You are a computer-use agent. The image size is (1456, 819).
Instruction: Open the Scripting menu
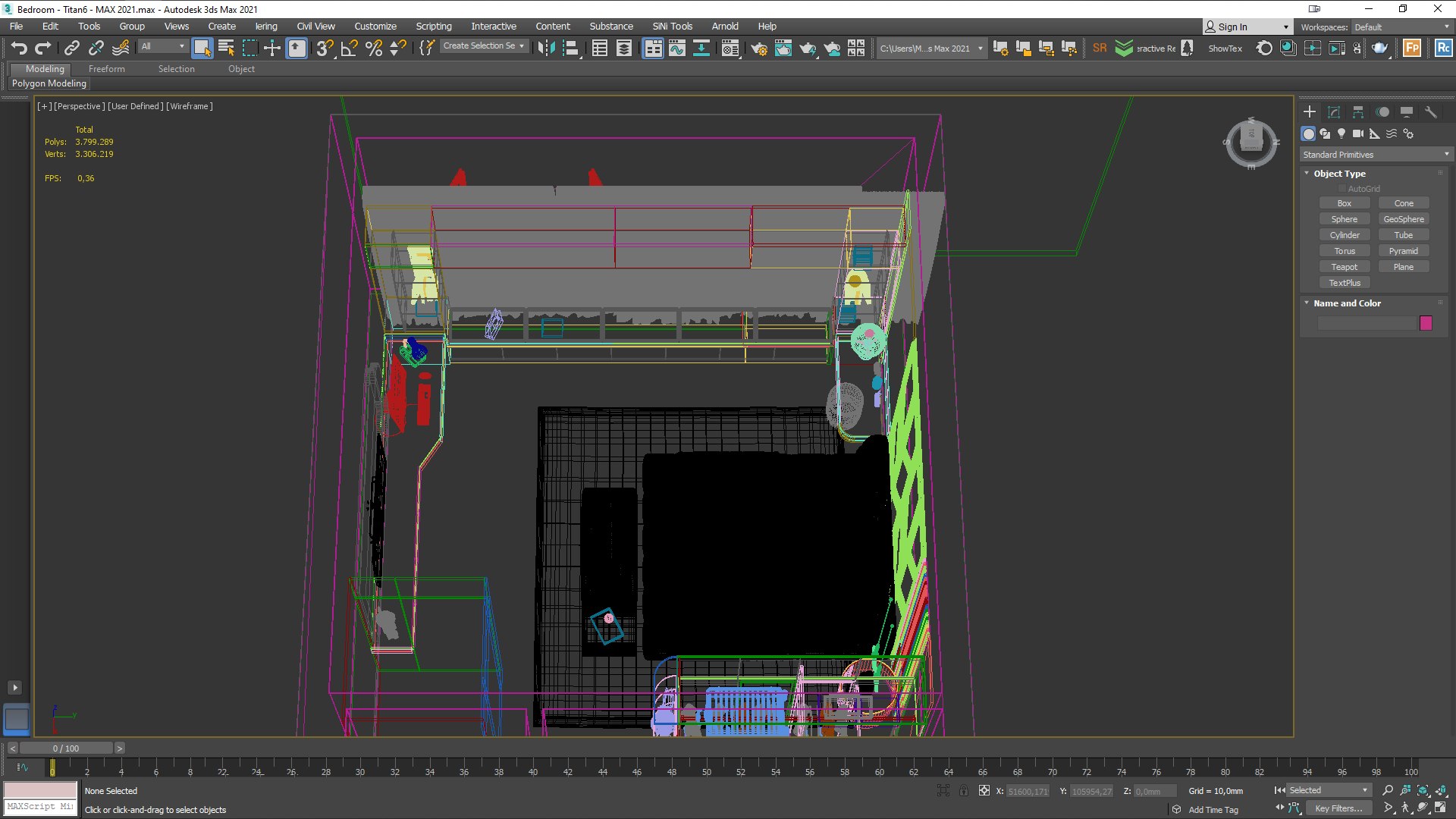[x=433, y=26]
